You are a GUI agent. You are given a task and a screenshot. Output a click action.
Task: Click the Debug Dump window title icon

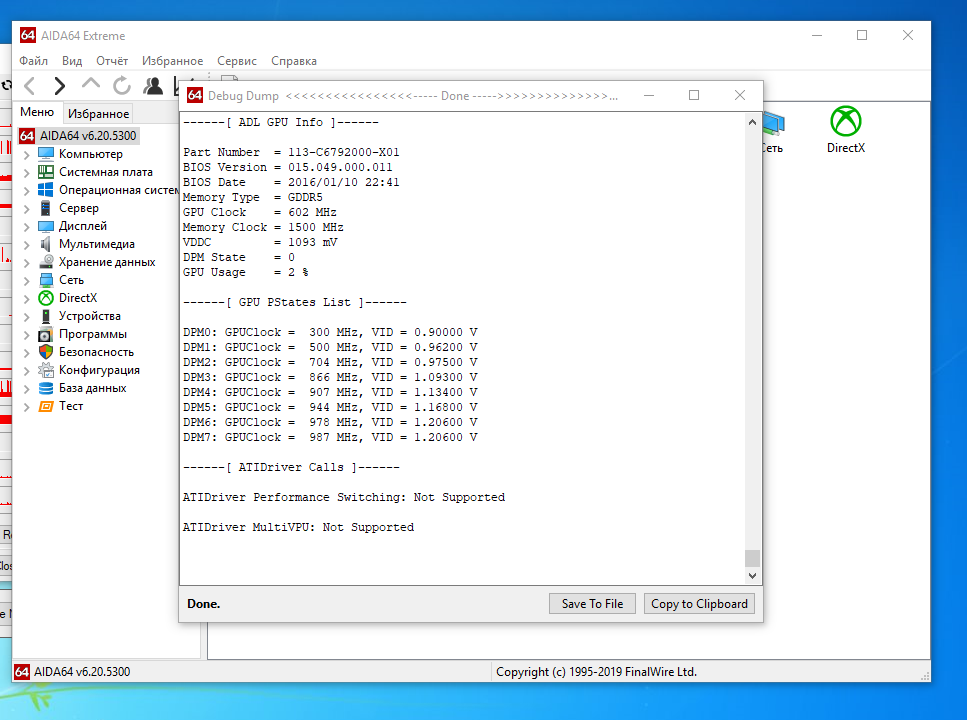click(x=195, y=95)
